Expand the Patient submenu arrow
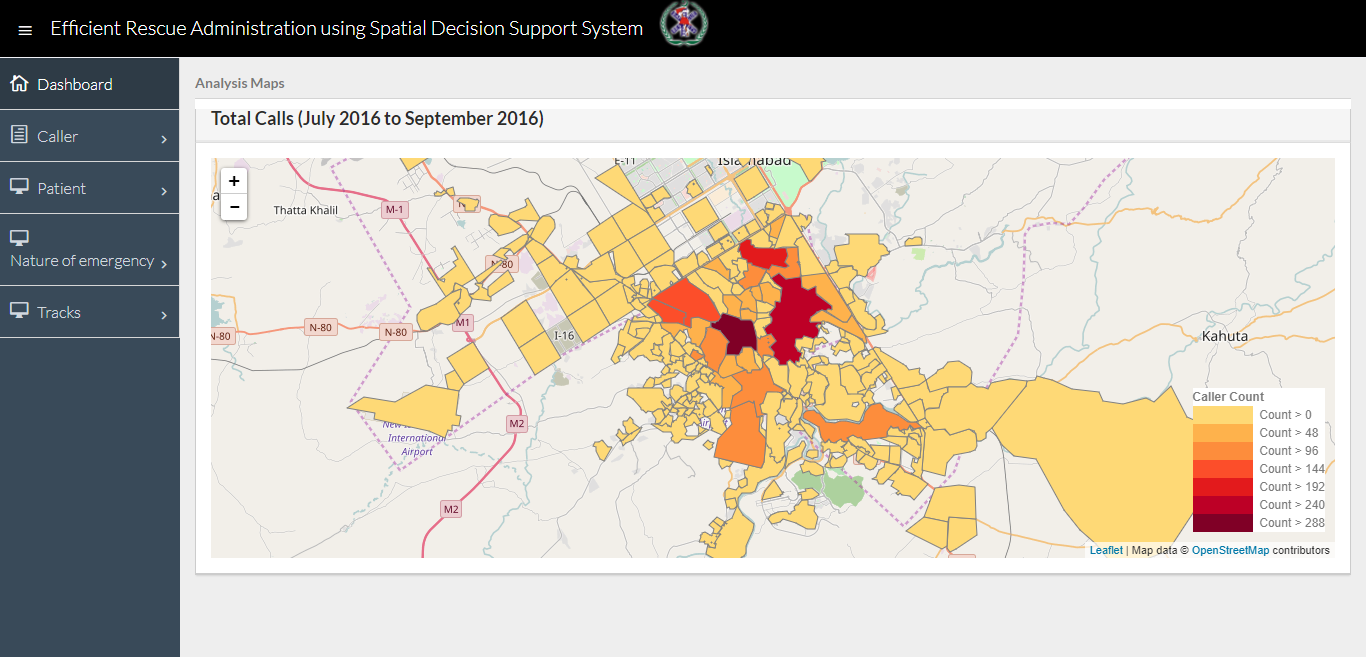 (x=164, y=191)
